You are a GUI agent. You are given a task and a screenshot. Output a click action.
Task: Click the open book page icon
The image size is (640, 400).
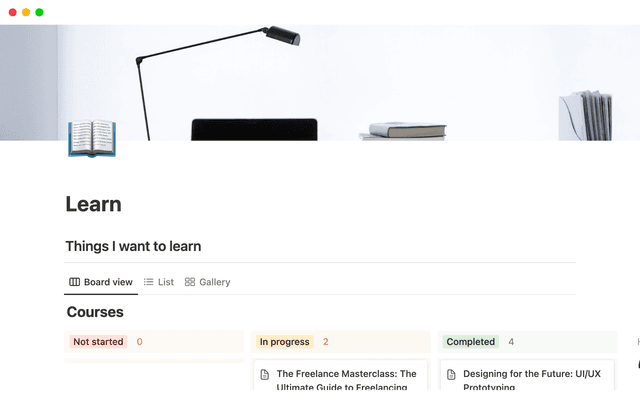91,139
